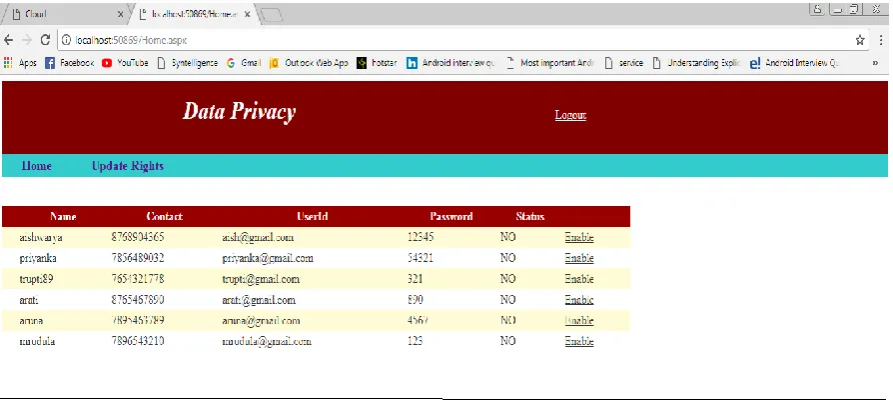This screenshot has height=412, width=893.
Task: Click the name mrudula in the table
Action: [38, 341]
